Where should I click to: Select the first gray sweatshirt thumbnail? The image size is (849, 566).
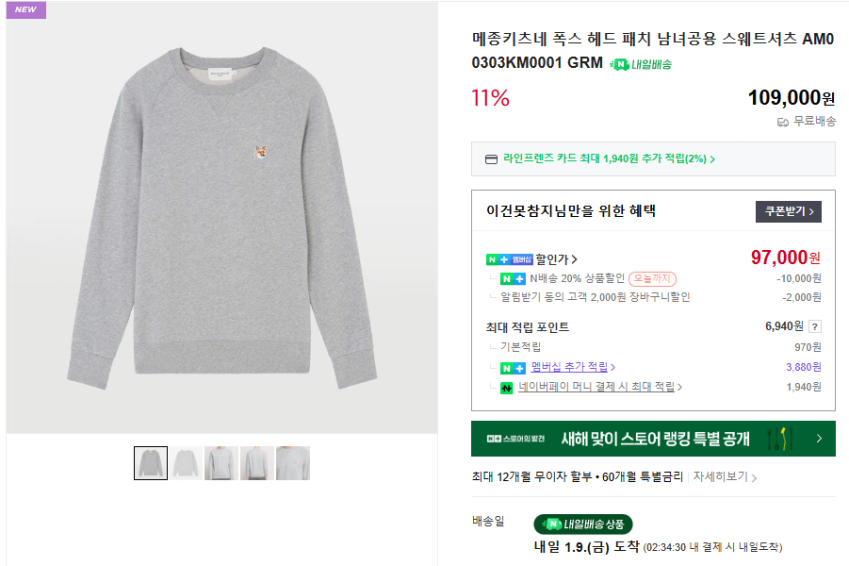pos(151,463)
